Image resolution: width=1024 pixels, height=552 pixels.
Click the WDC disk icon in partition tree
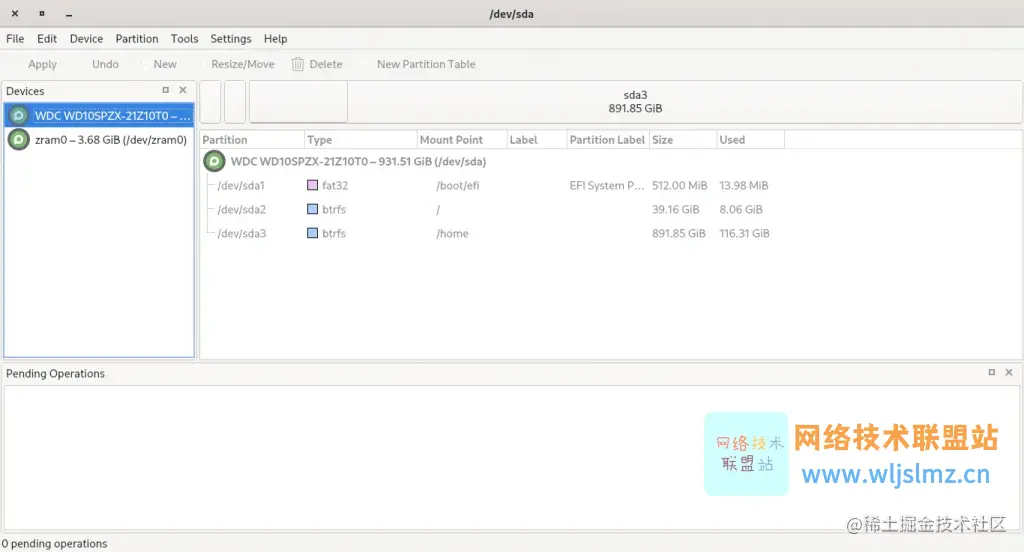[x=214, y=161]
